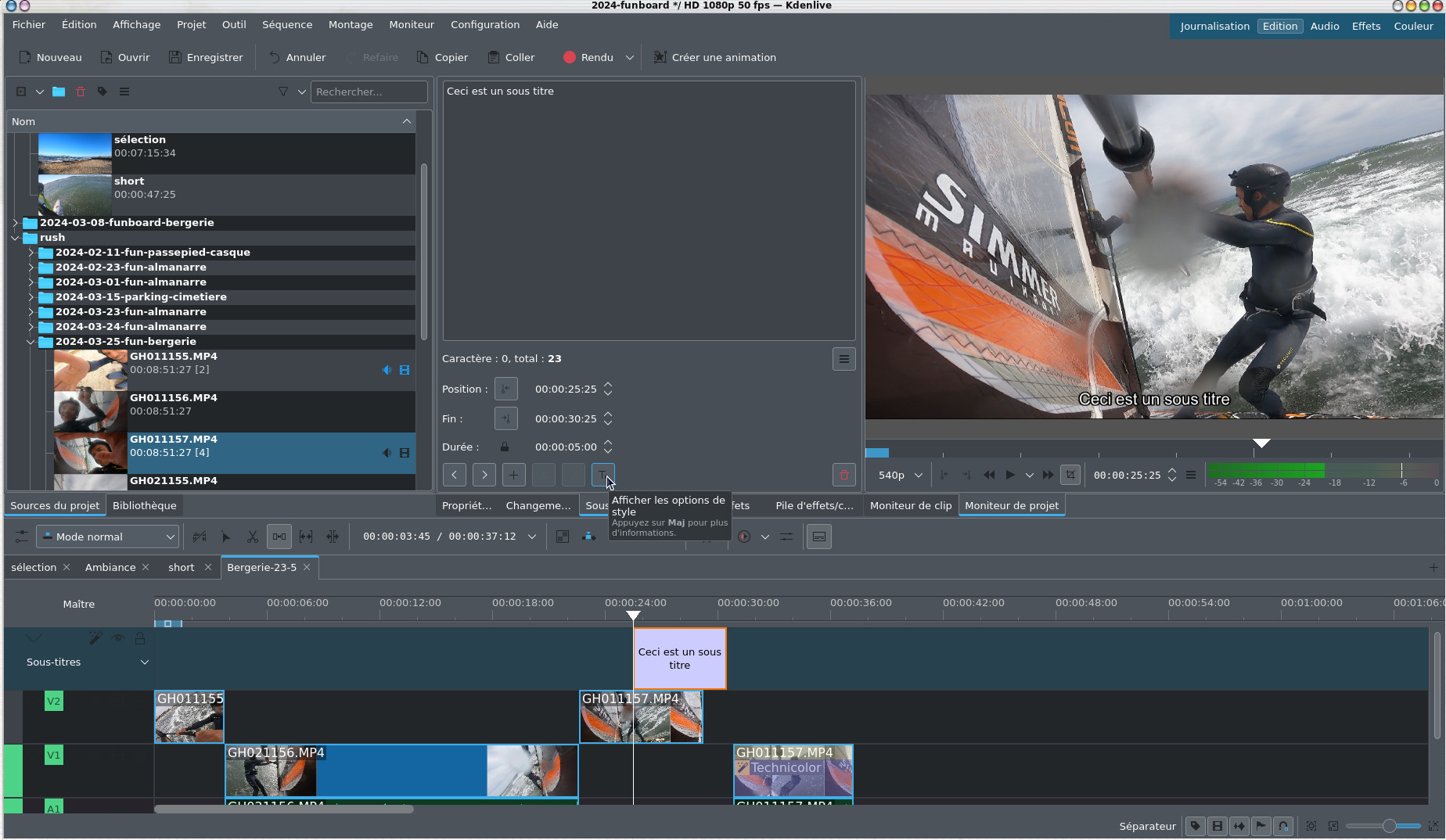Screen dimensions: 1446x840
Task: Expand the 2024-03-15-parking-cimetiere folder
Action: (31, 297)
